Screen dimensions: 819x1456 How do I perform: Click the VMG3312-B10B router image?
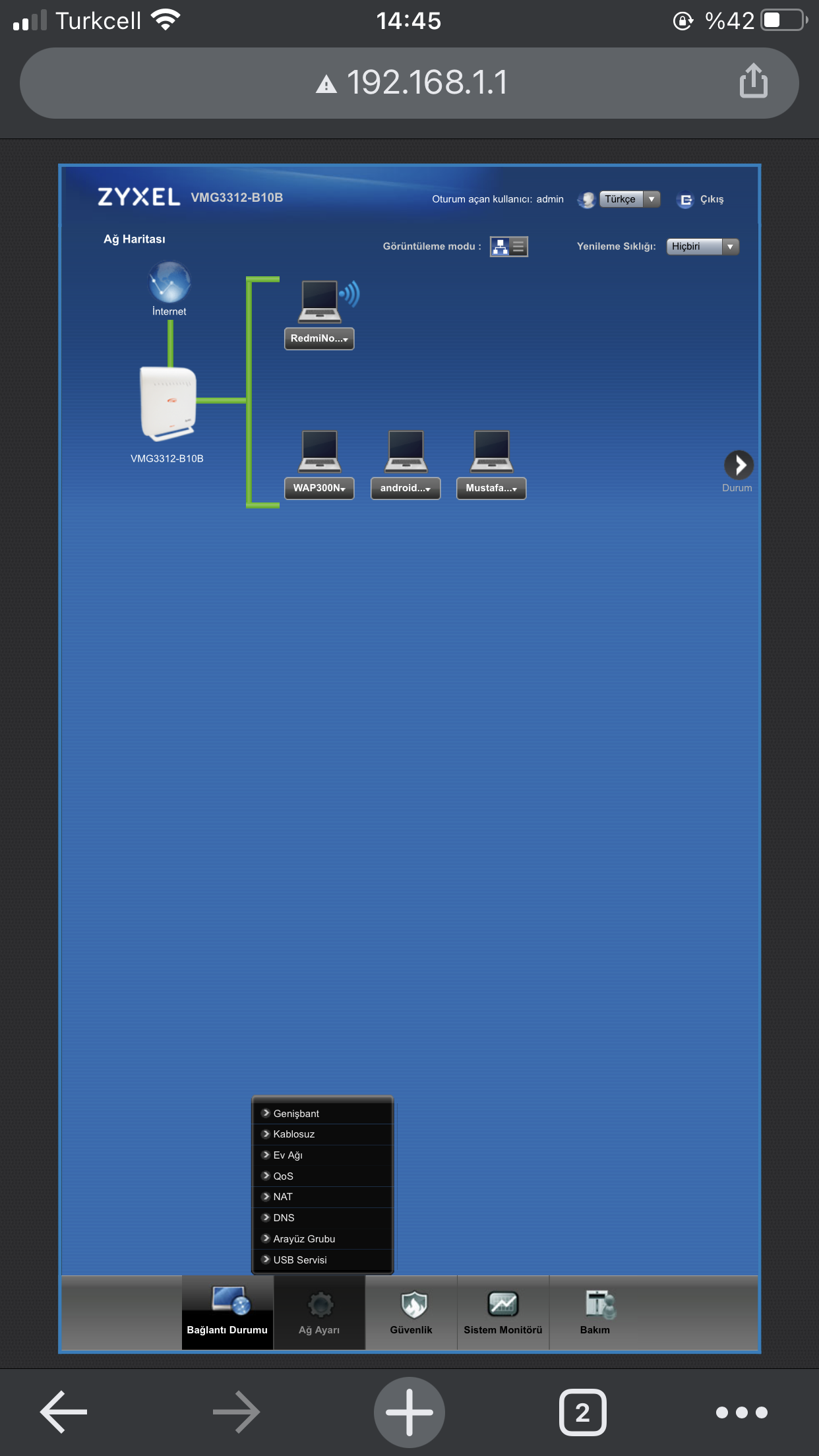click(x=169, y=404)
